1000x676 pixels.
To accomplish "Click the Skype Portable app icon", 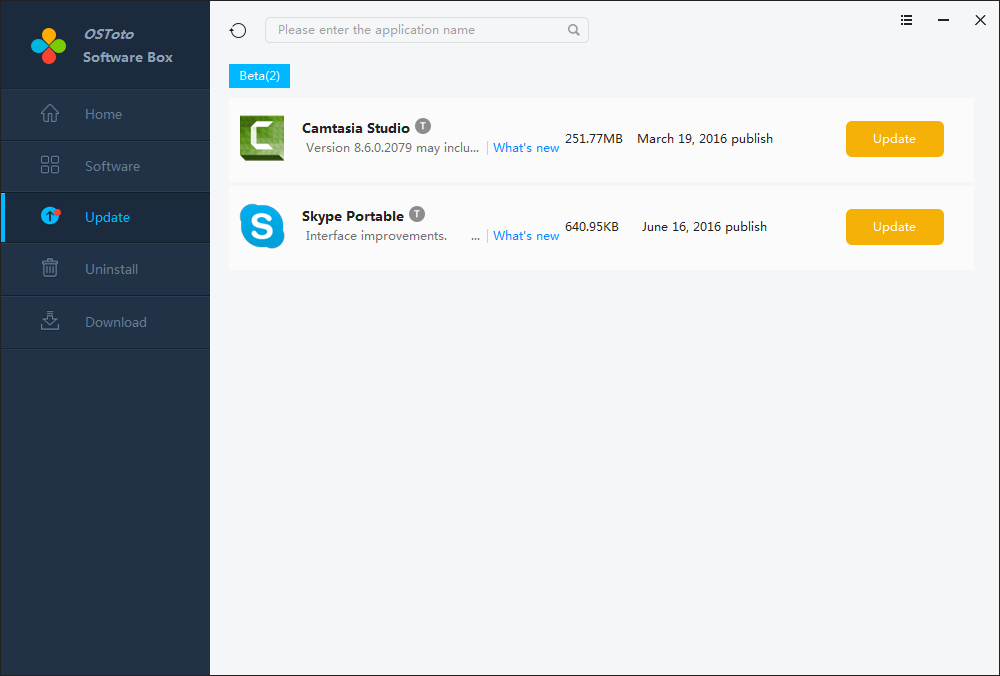I will tap(262, 226).
